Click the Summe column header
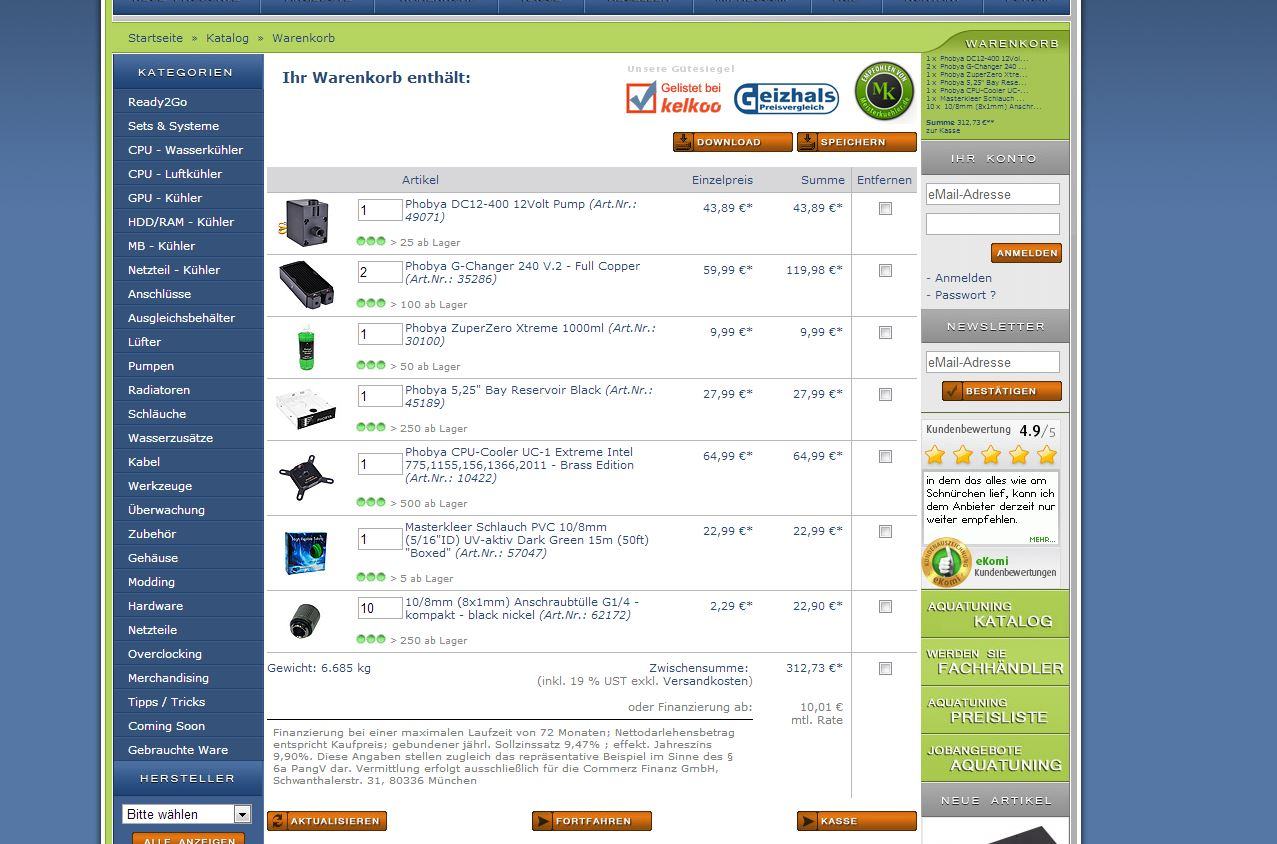 (x=822, y=180)
